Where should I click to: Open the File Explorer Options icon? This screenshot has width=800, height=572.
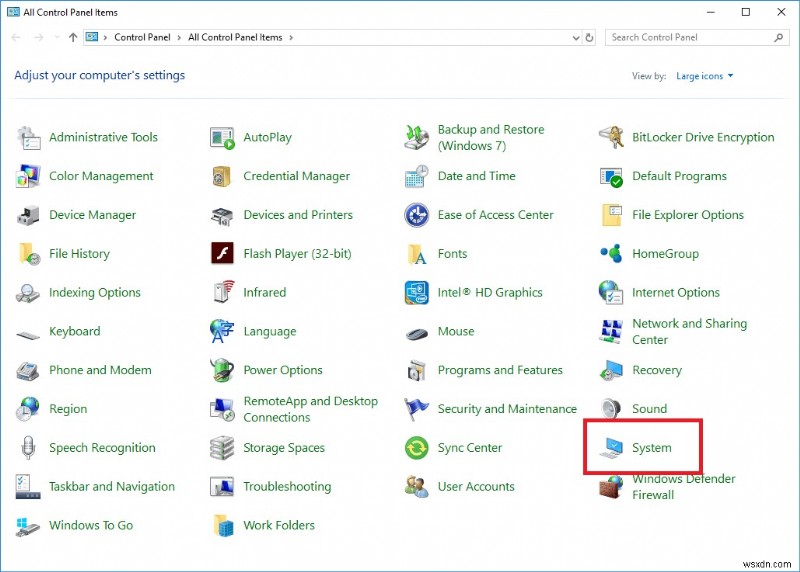pyautogui.click(x=611, y=215)
